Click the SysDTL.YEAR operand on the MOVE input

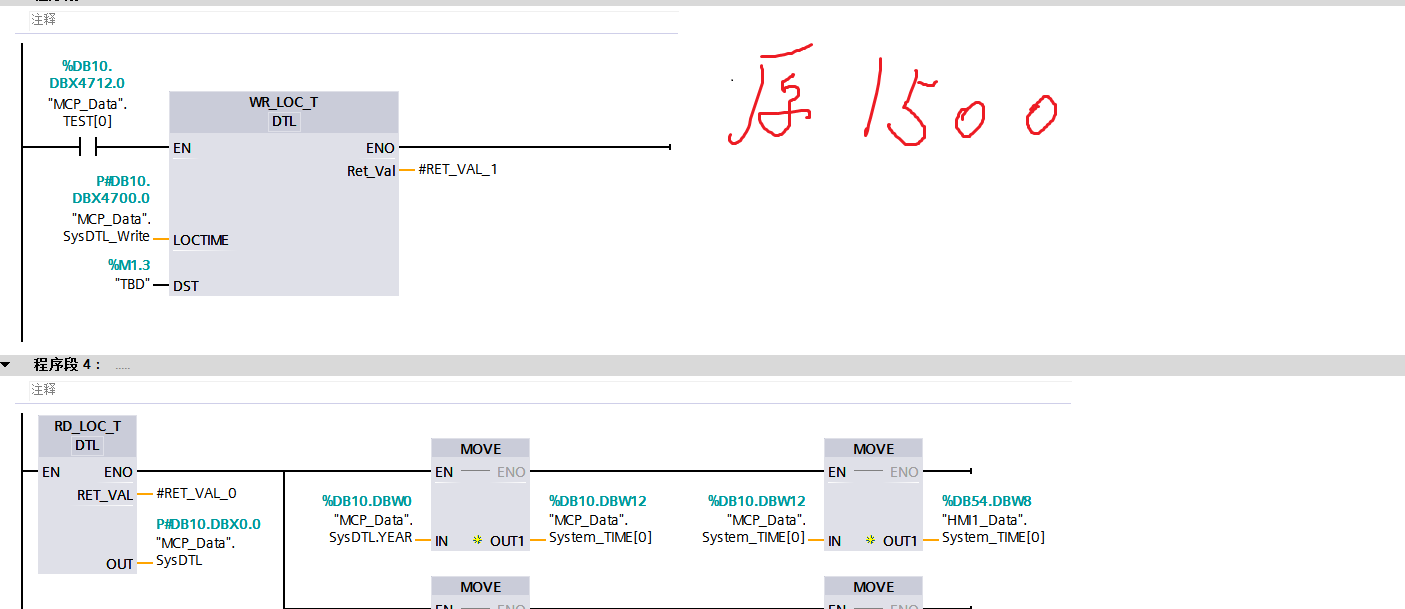pyautogui.click(x=370, y=538)
